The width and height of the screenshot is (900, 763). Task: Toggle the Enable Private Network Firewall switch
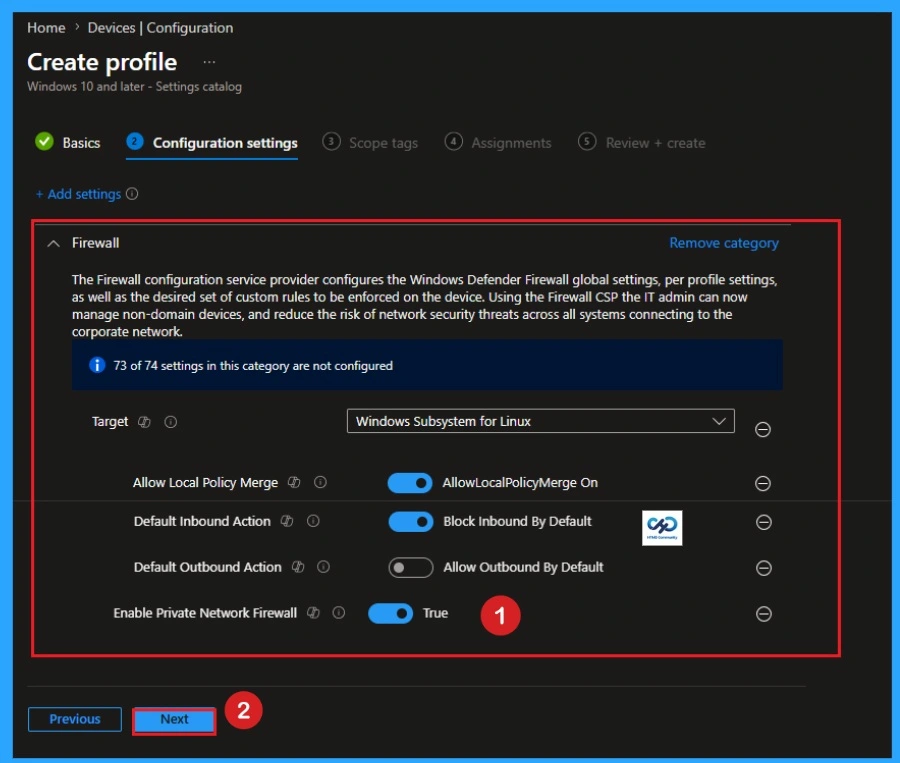(x=390, y=614)
